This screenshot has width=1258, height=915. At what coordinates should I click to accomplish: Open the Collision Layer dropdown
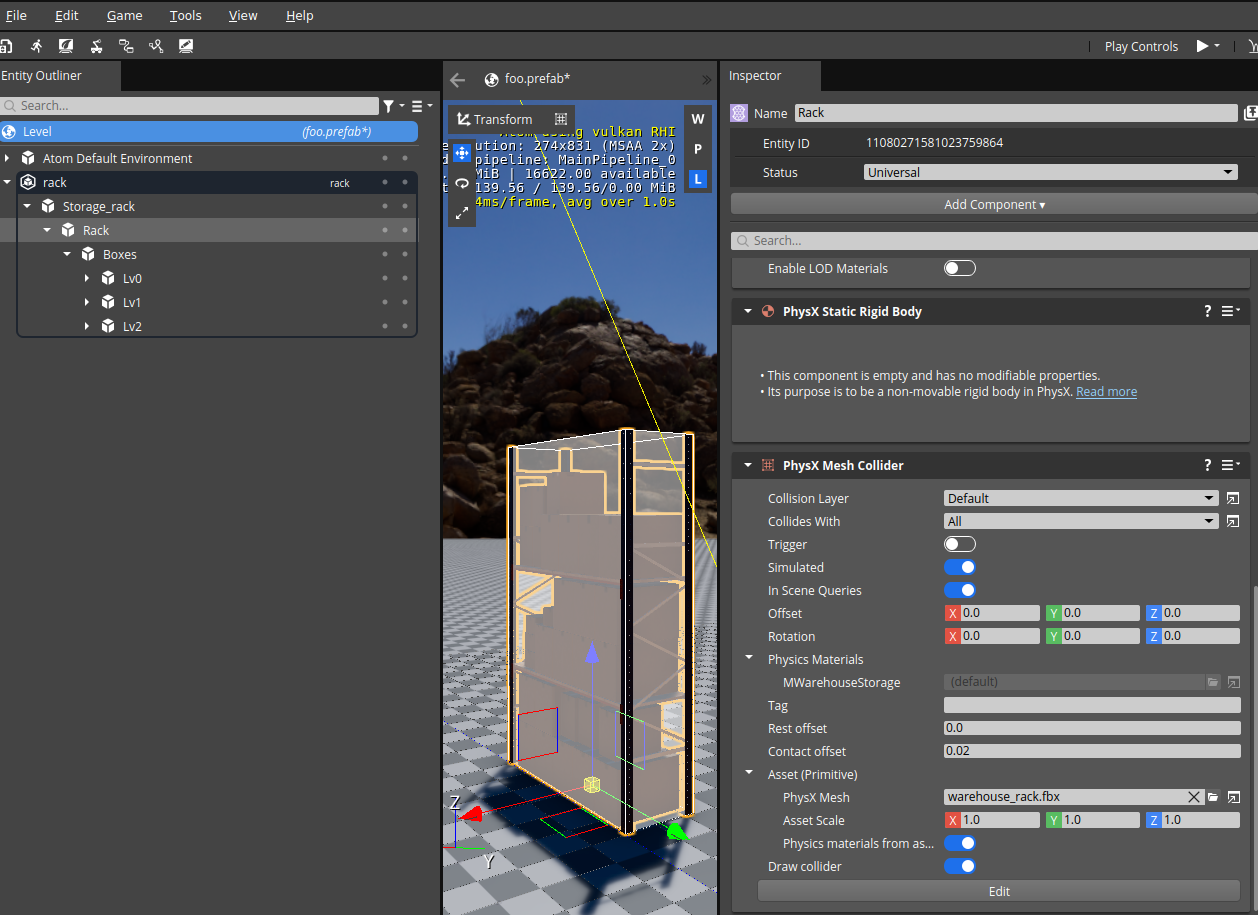click(x=1080, y=499)
